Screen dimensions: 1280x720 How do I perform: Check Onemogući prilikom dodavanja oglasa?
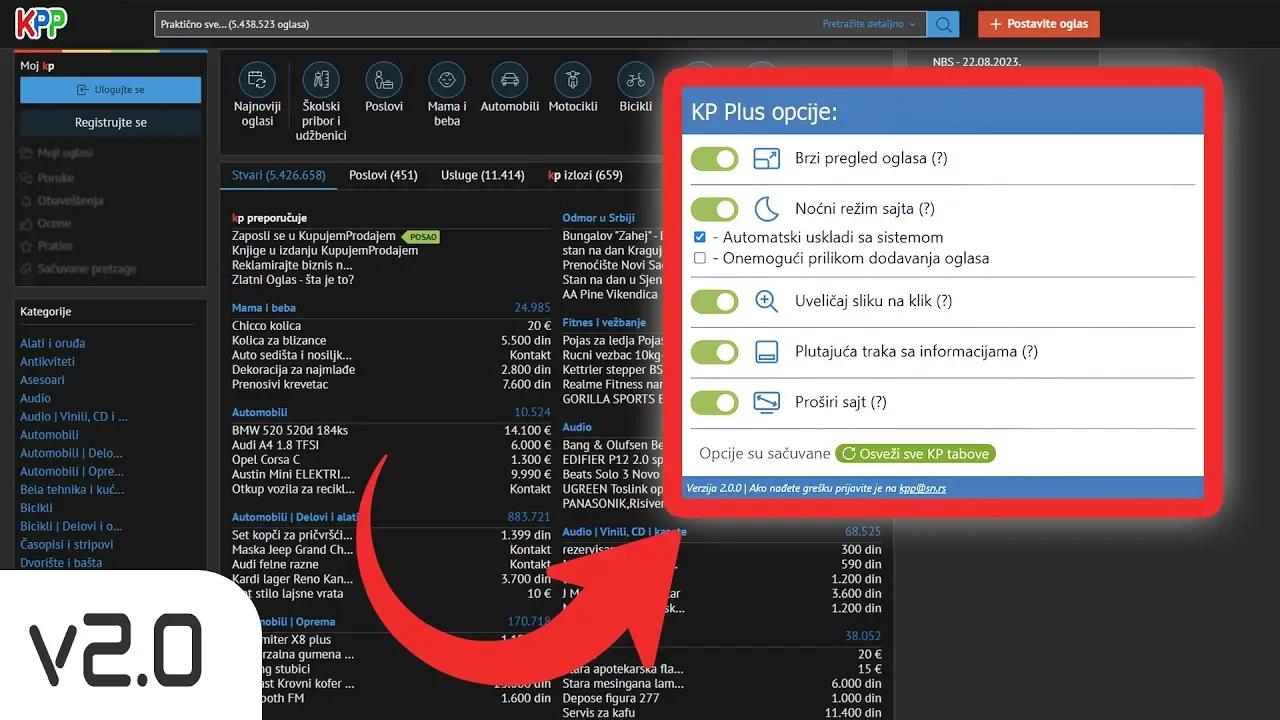tap(700, 258)
